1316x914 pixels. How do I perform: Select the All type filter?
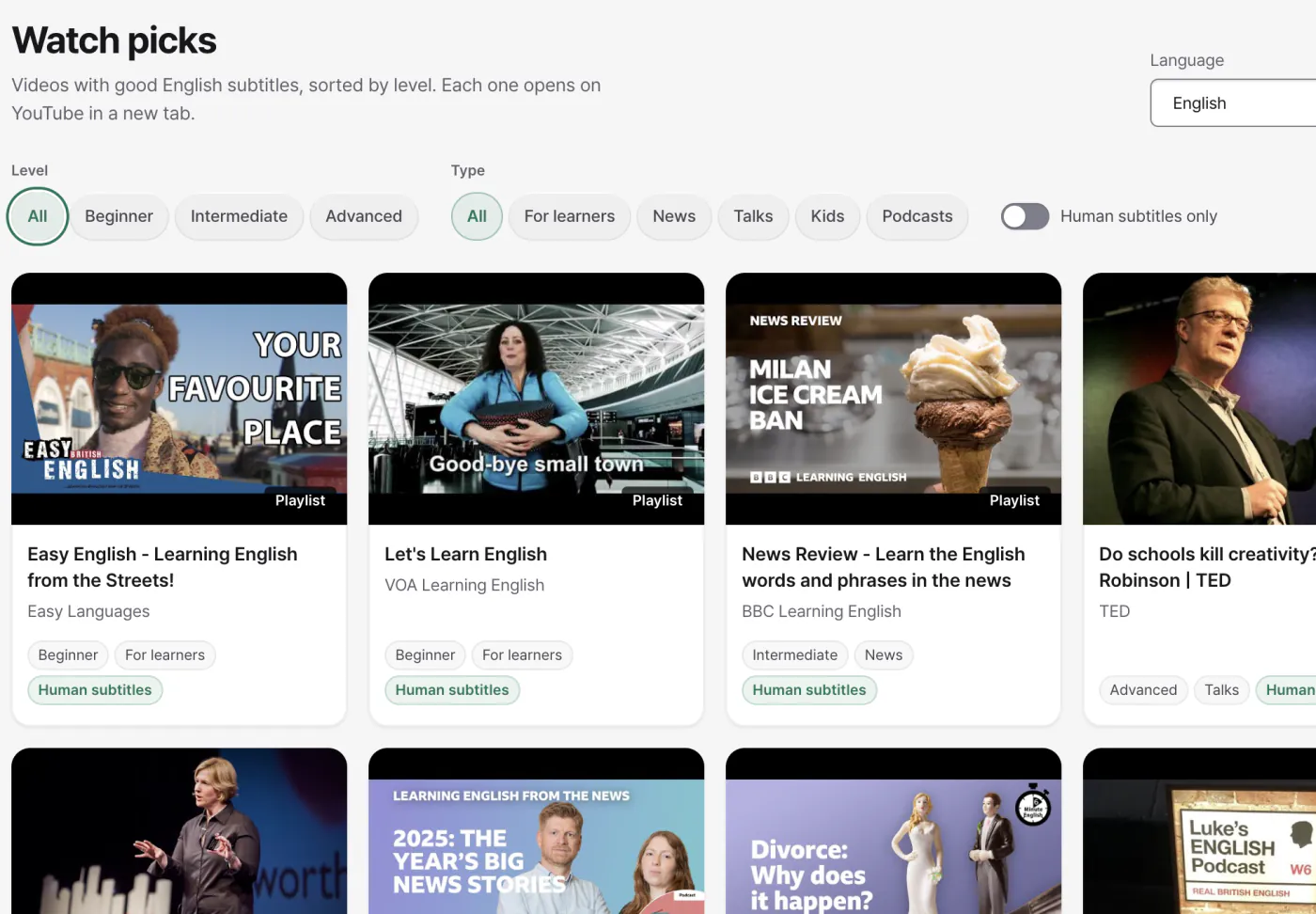[x=477, y=216]
